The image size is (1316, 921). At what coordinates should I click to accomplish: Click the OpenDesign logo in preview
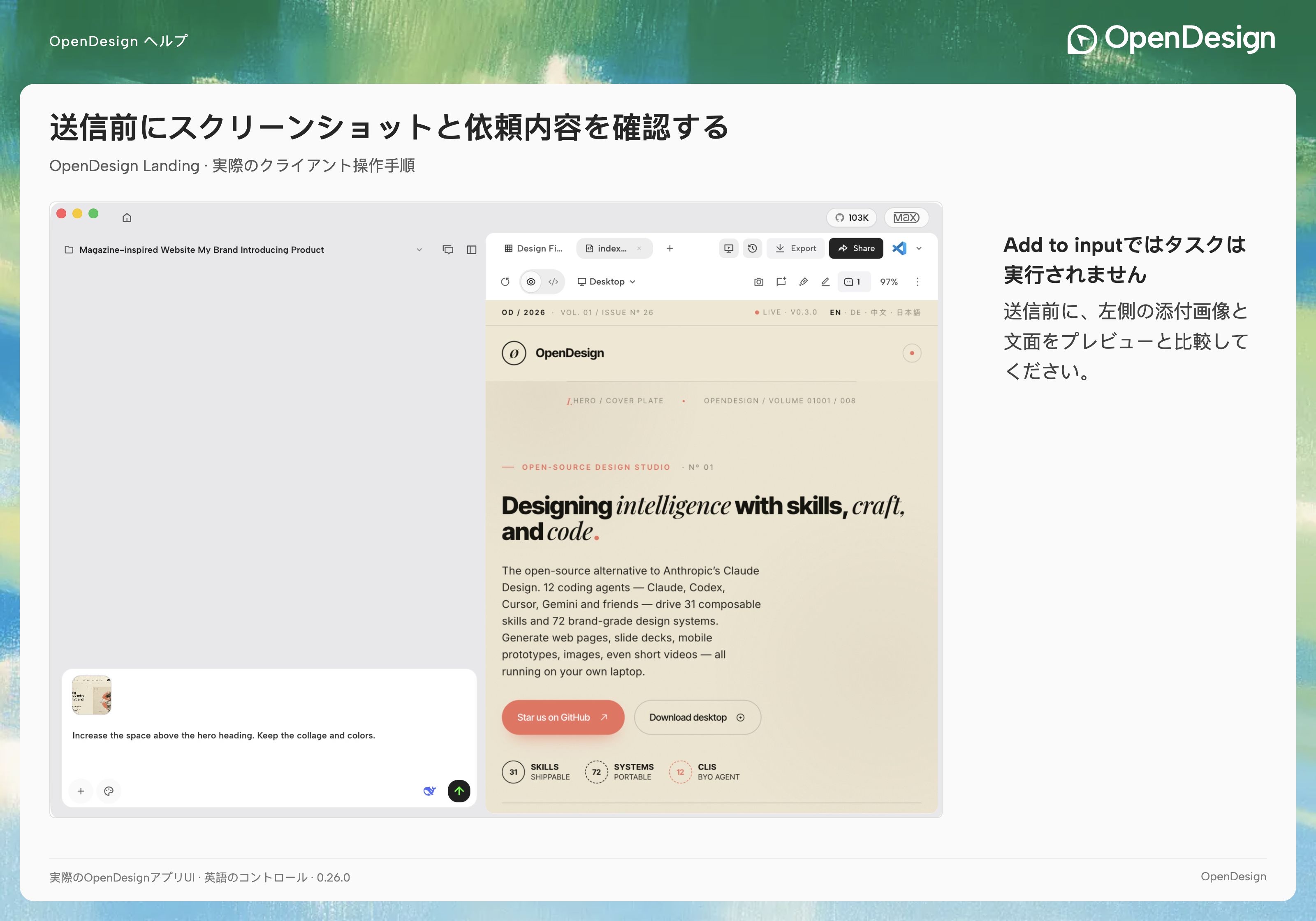553,353
